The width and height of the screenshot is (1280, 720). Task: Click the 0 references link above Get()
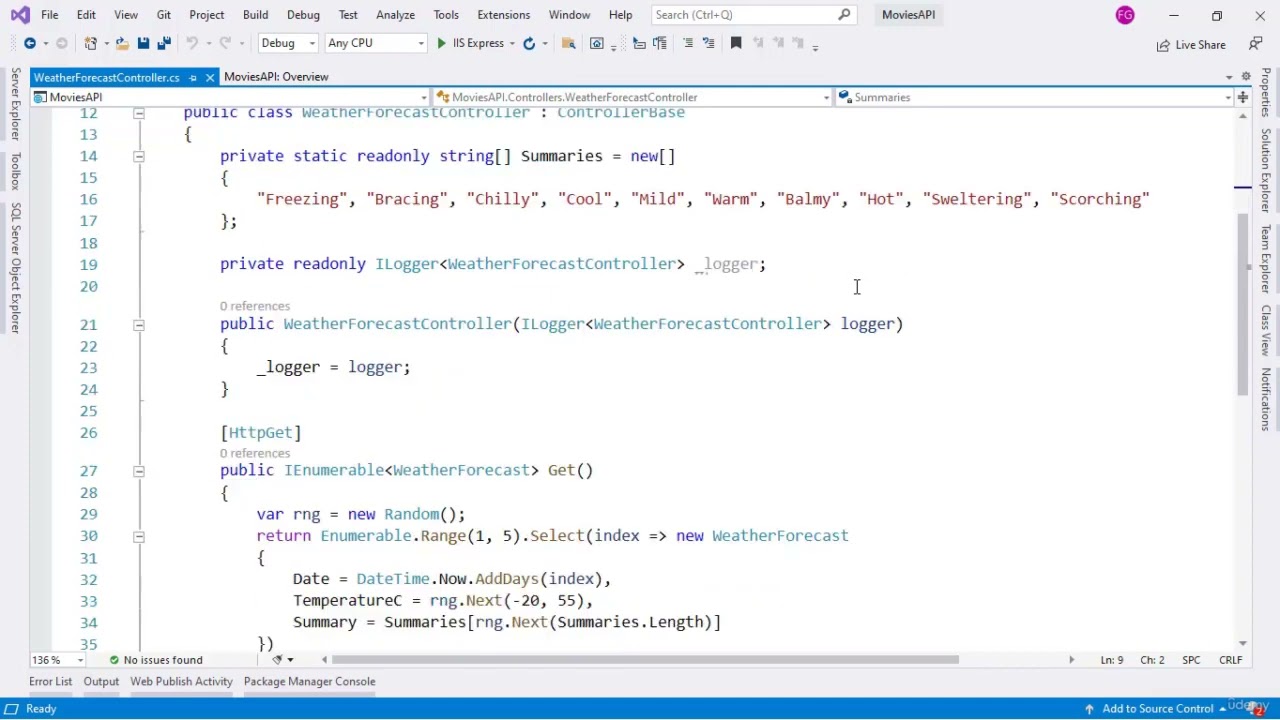coord(255,453)
